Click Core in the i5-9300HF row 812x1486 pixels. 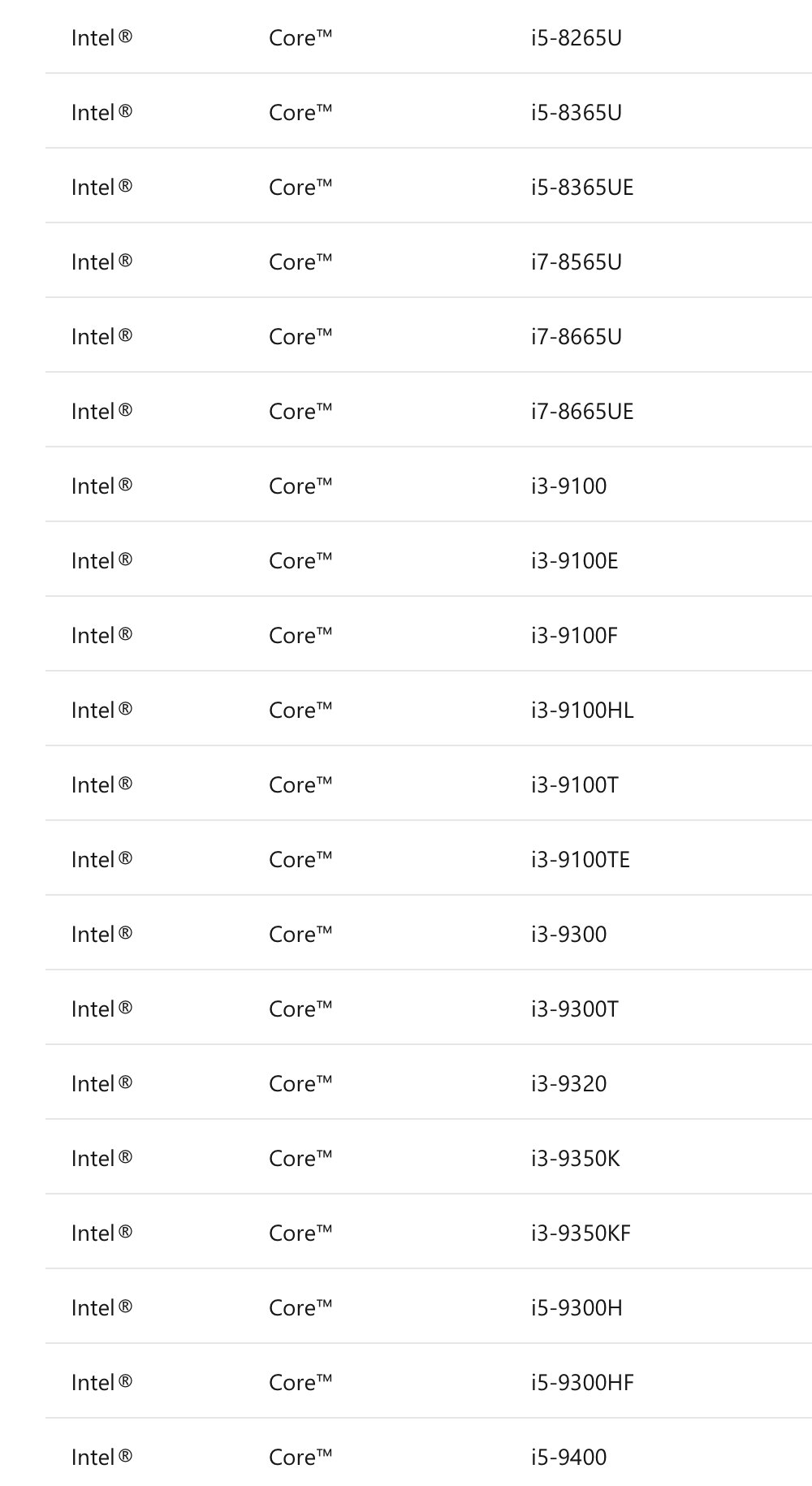tap(300, 1383)
